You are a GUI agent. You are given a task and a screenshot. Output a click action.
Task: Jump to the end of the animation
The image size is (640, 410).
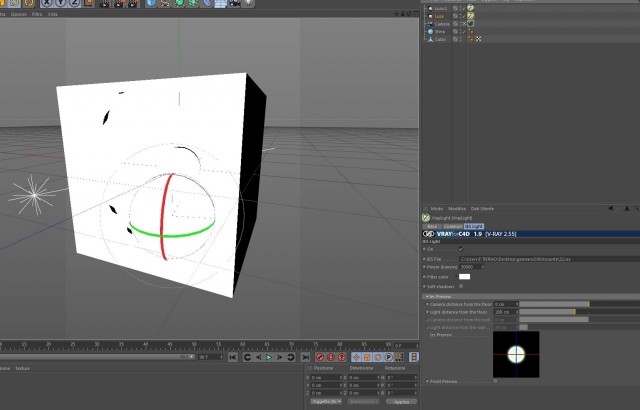[305, 357]
